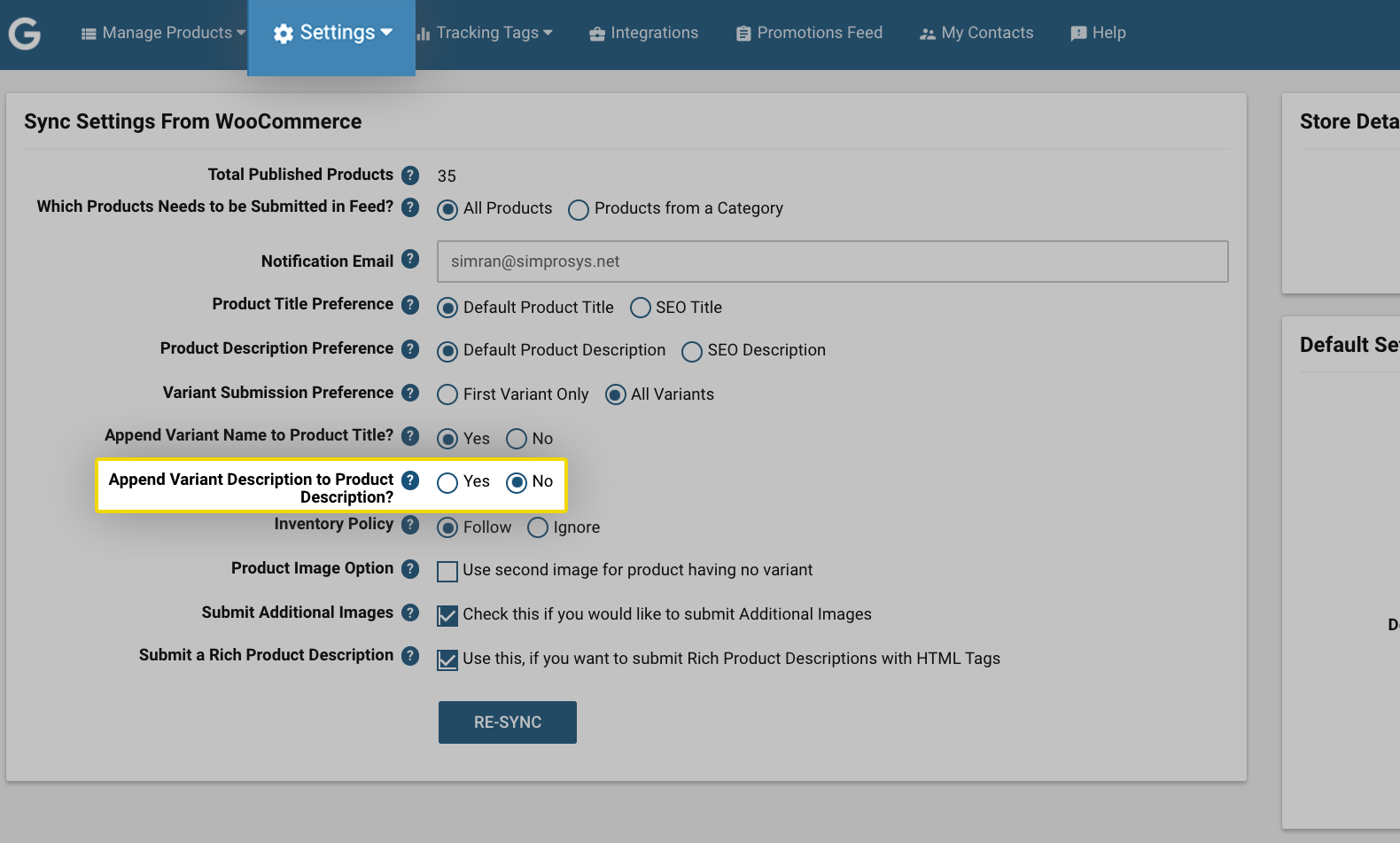Choose Default Product Title radio
The width and height of the screenshot is (1400, 843).
click(x=447, y=308)
